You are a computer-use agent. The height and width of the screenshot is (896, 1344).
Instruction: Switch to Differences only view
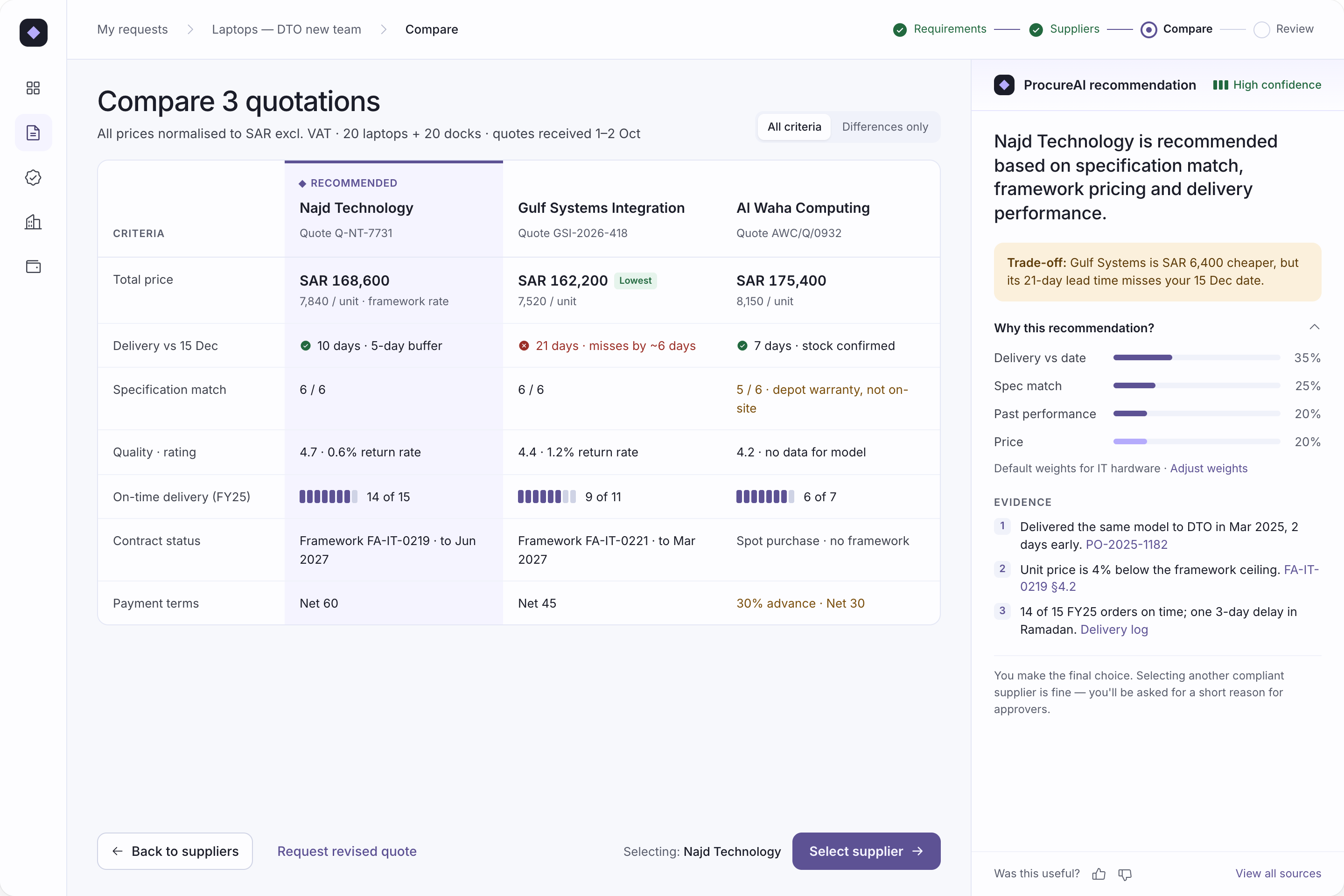tap(885, 127)
